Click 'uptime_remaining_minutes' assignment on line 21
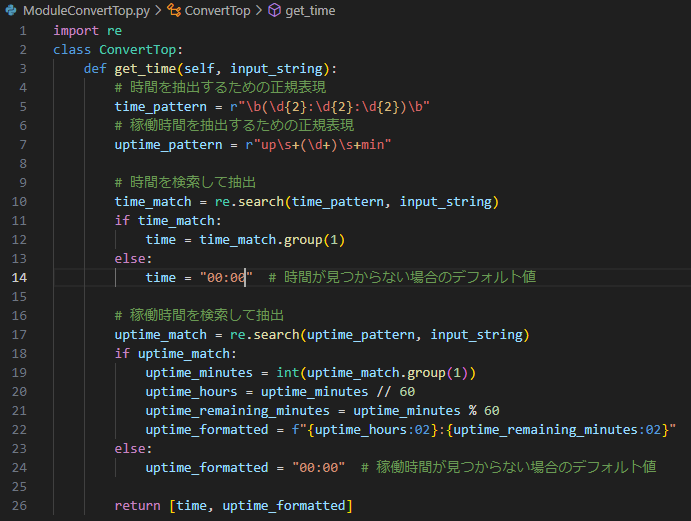The image size is (691, 521). click(x=238, y=411)
